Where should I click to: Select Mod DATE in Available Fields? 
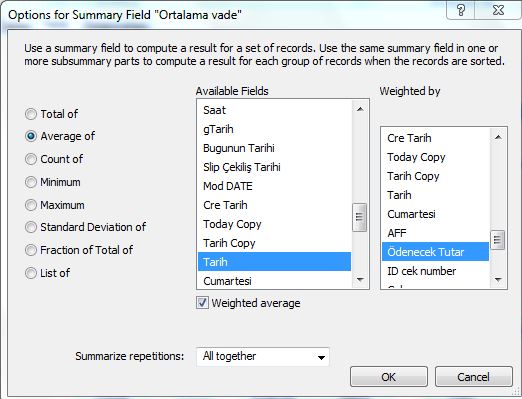point(274,186)
